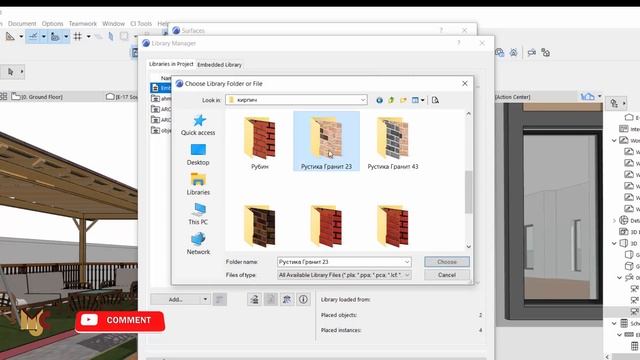Expand the Look in folder dropdown

point(362,100)
